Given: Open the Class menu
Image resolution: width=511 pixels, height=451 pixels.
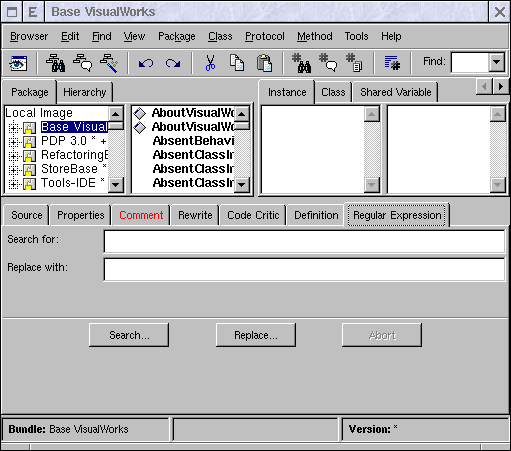Looking at the screenshot, I should click(x=220, y=36).
